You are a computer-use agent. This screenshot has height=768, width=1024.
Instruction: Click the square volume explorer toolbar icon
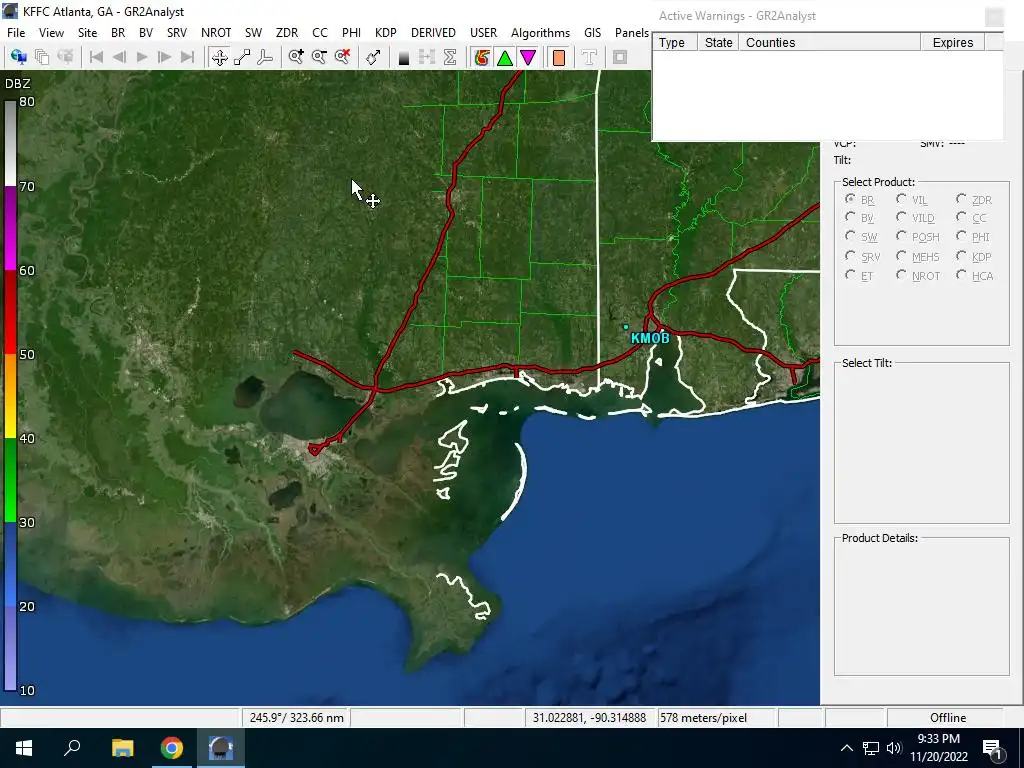coord(620,57)
